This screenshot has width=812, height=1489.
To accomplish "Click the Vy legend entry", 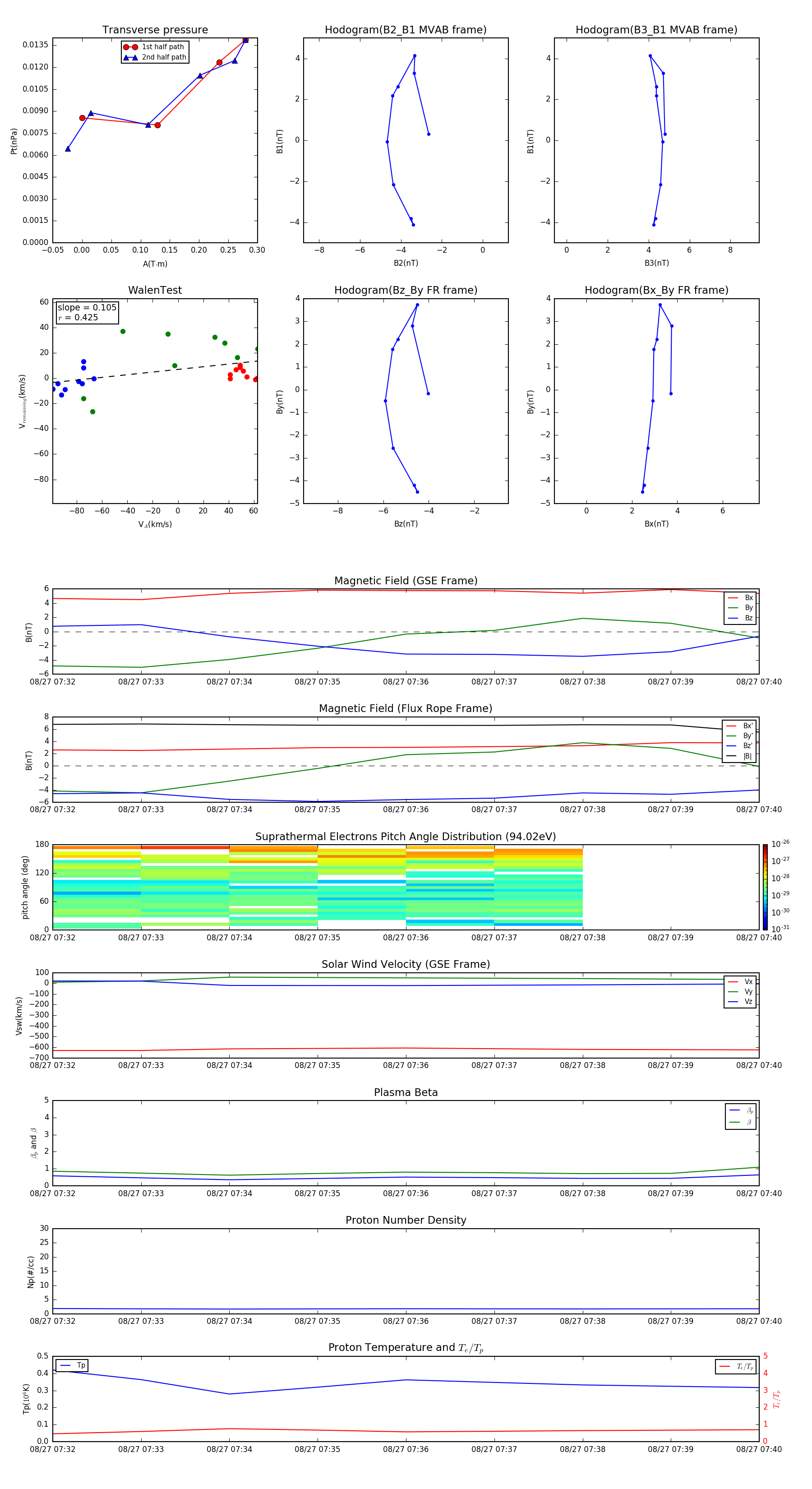I will click(x=740, y=991).
